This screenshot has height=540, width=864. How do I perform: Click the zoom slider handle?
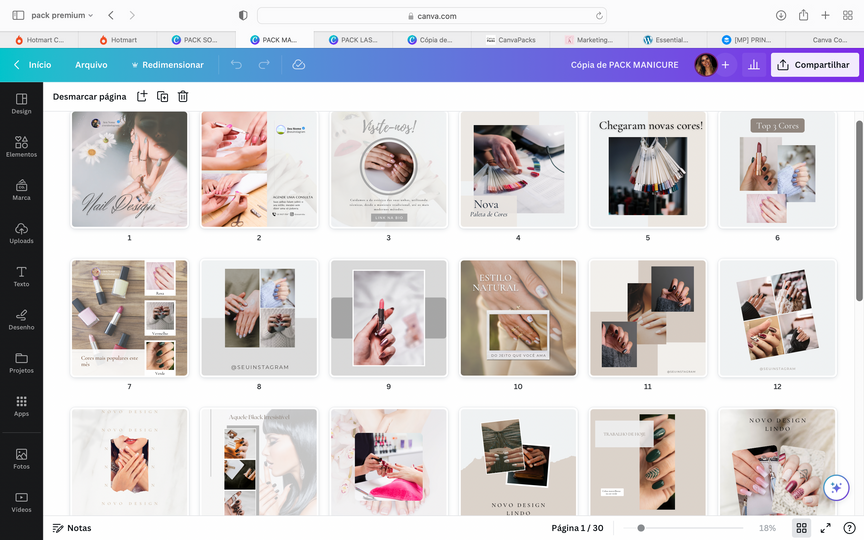pos(640,528)
